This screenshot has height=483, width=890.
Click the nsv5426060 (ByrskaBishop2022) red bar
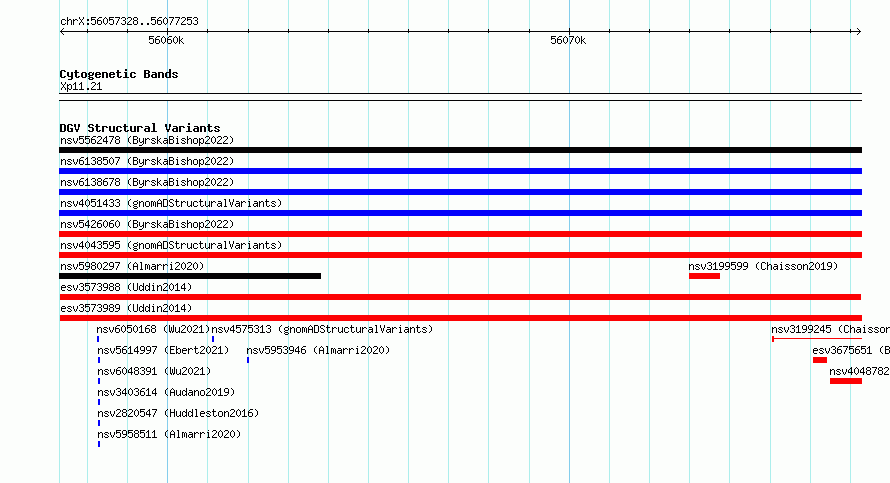(460, 234)
